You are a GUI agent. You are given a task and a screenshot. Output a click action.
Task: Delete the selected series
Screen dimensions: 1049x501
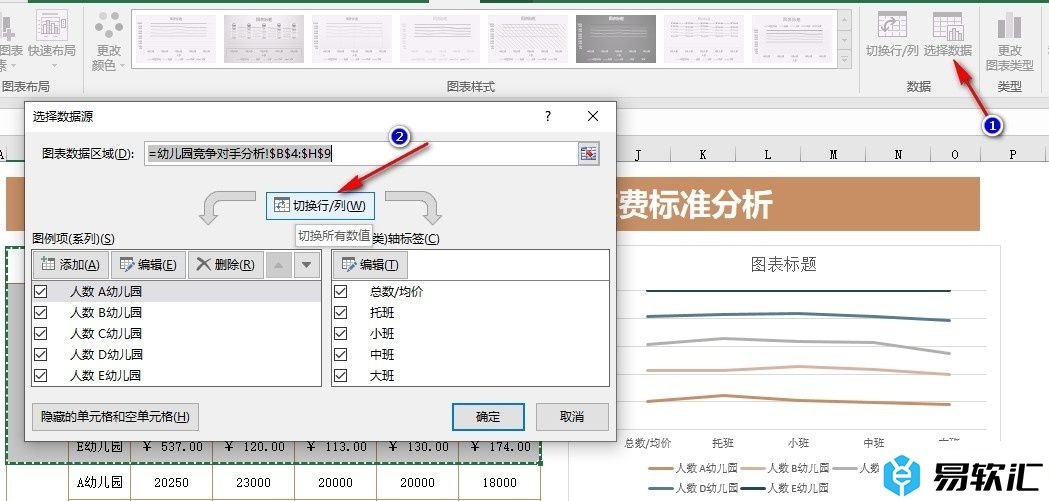225,265
